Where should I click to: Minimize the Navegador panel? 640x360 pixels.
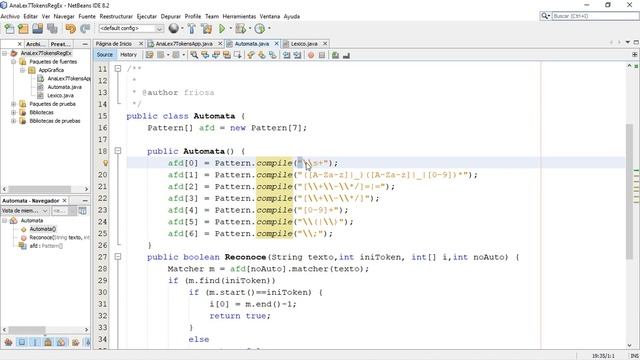click(85, 201)
